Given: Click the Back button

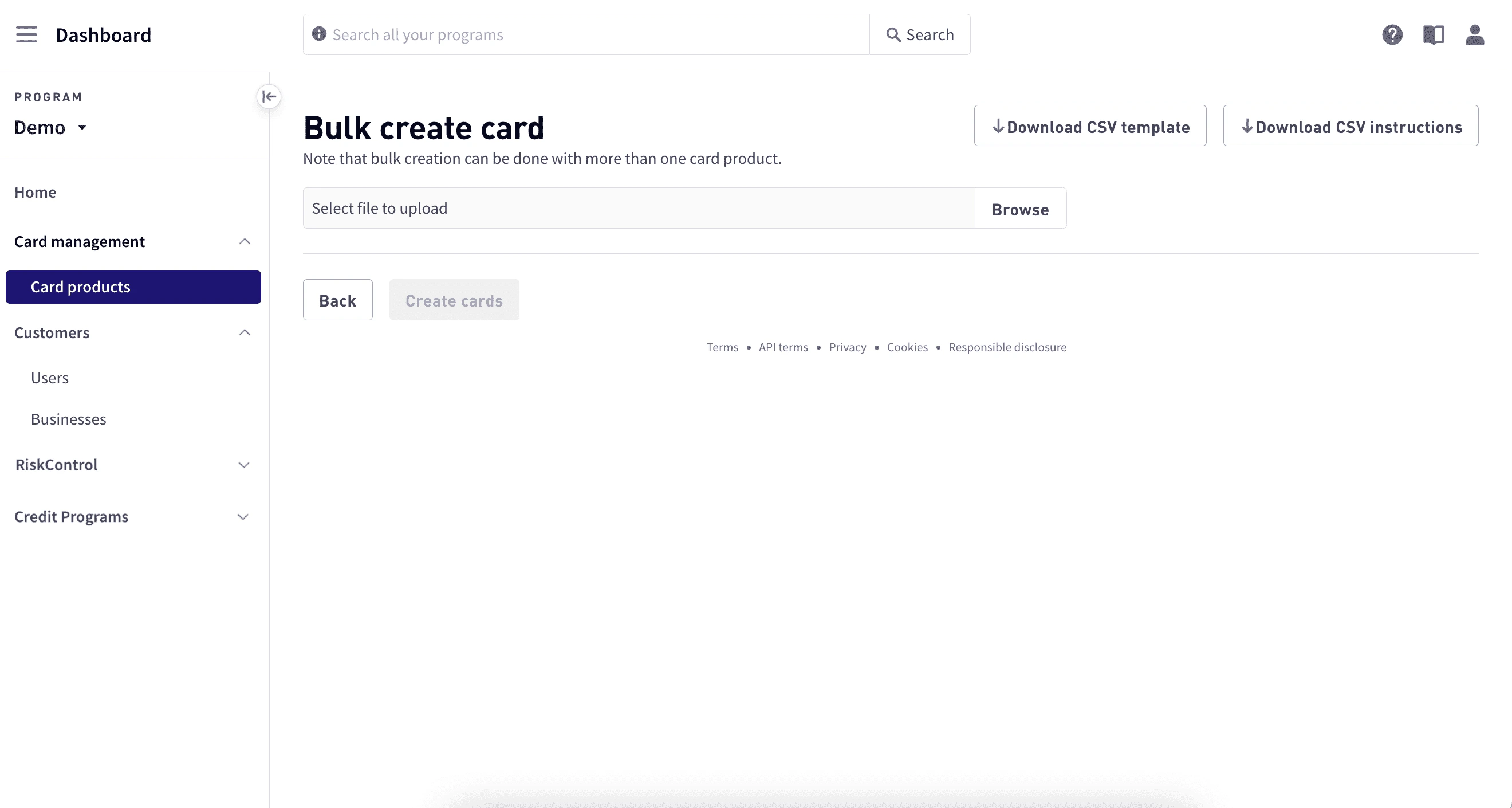Looking at the screenshot, I should point(337,300).
